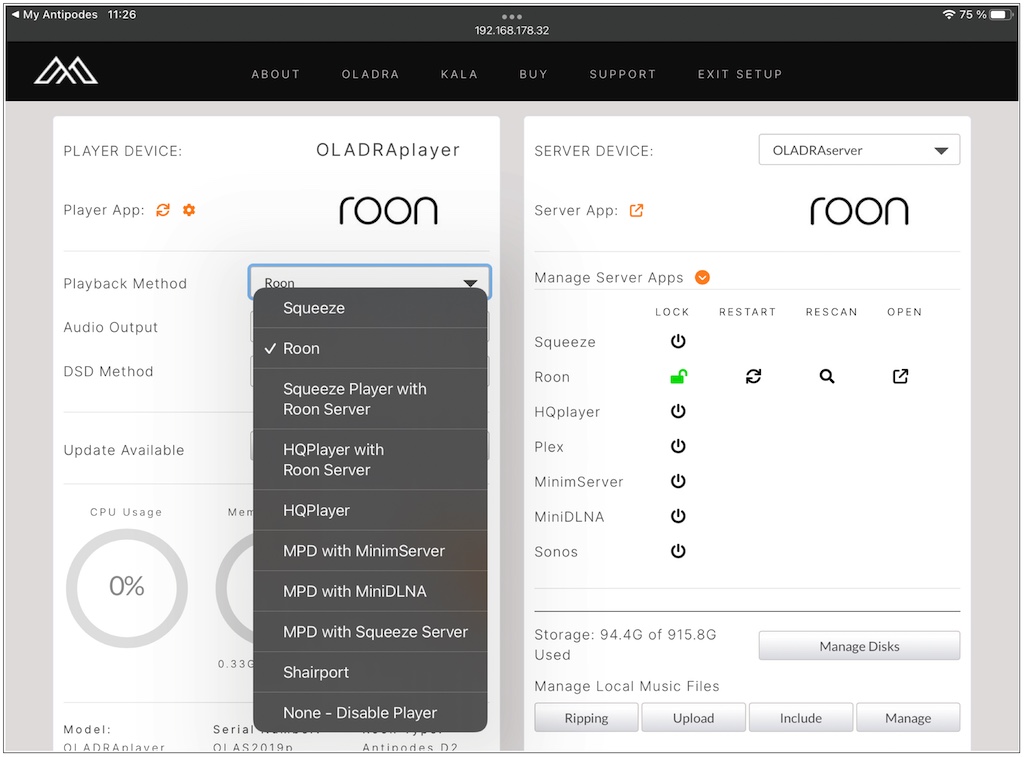Click the Antipodes mountain logo

(66, 71)
